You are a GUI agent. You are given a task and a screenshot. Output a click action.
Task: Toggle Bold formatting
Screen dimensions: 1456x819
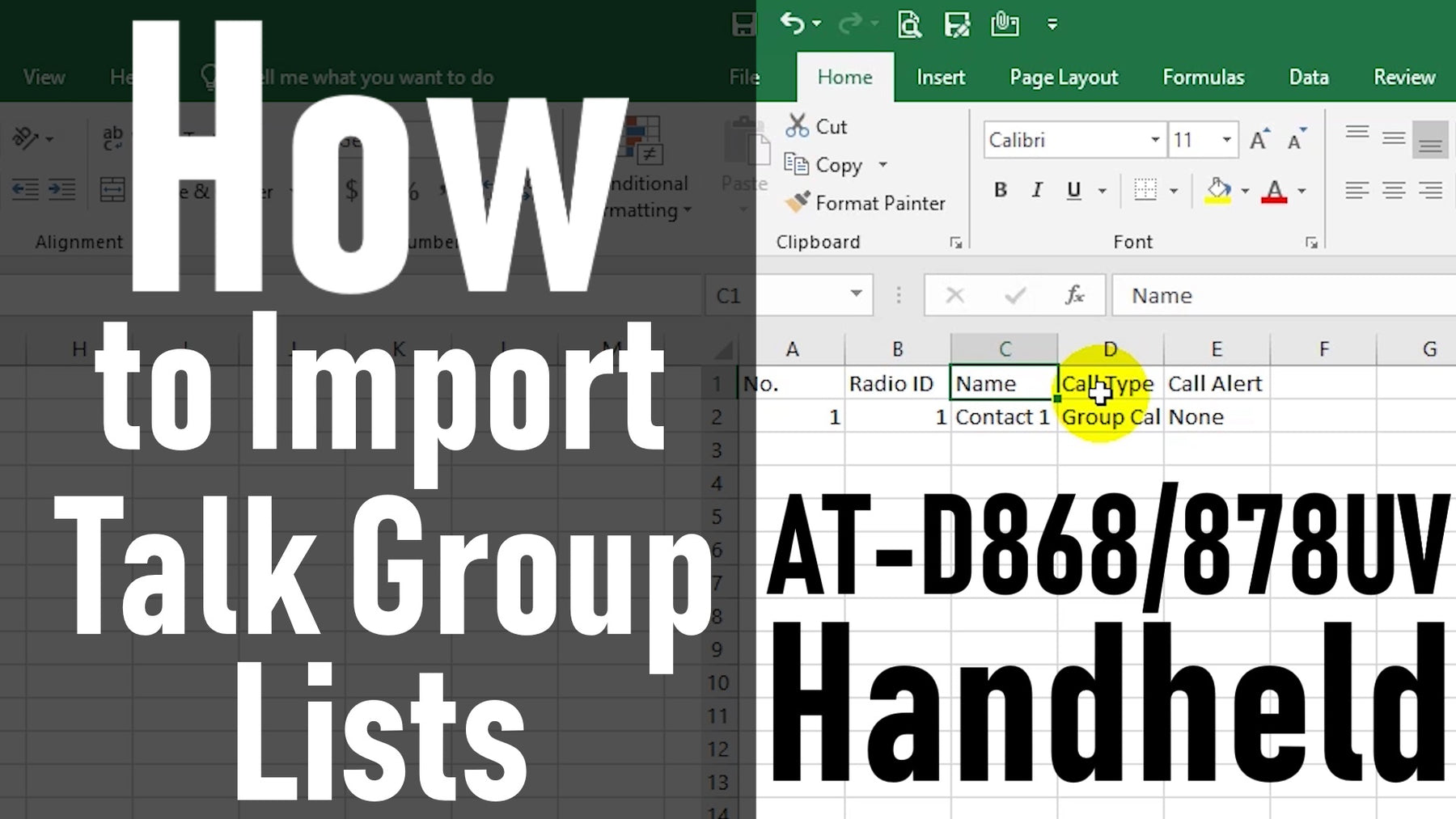(1001, 190)
